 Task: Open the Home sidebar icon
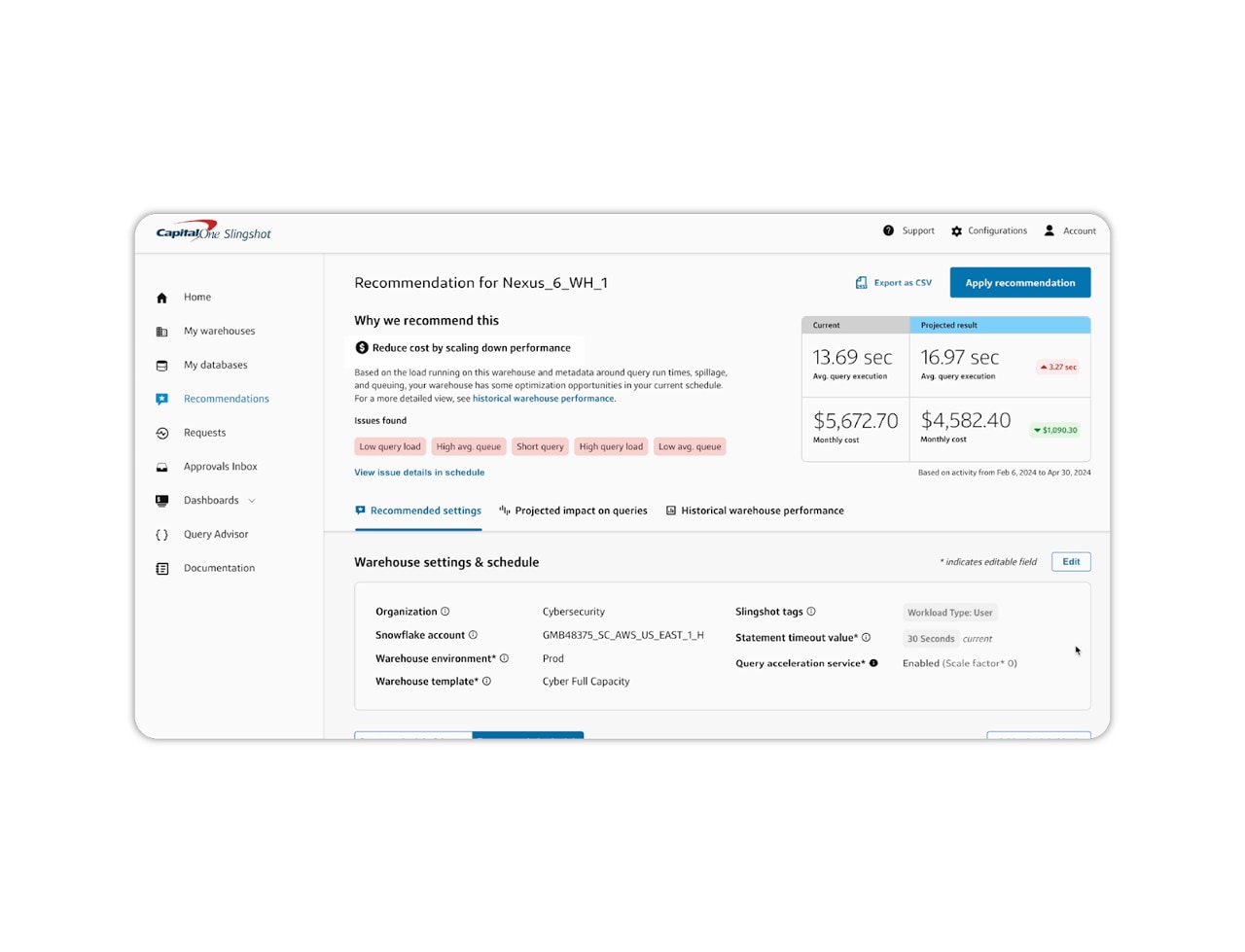pos(161,297)
